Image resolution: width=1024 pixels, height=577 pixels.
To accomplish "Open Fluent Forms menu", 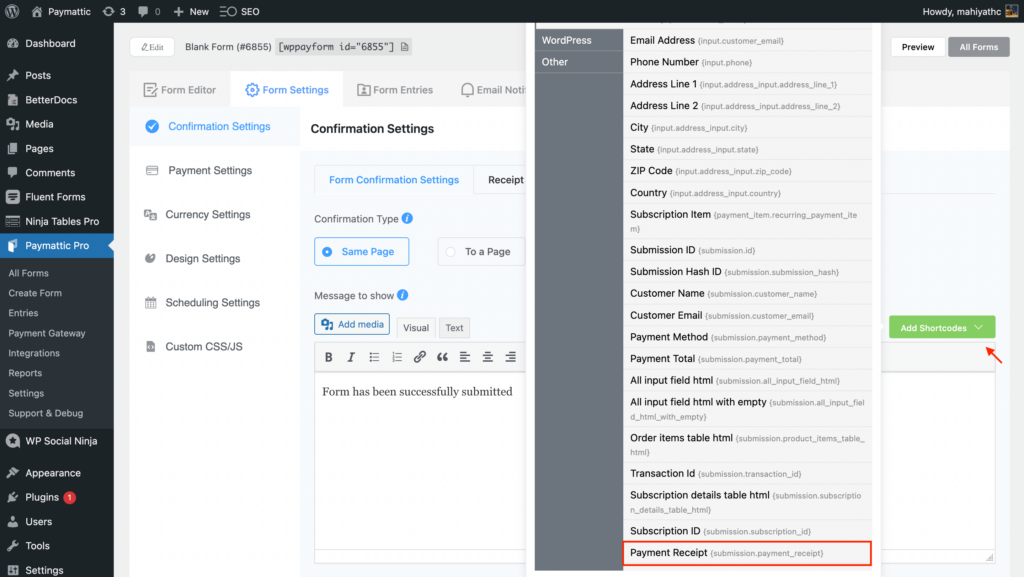I will [57, 196].
